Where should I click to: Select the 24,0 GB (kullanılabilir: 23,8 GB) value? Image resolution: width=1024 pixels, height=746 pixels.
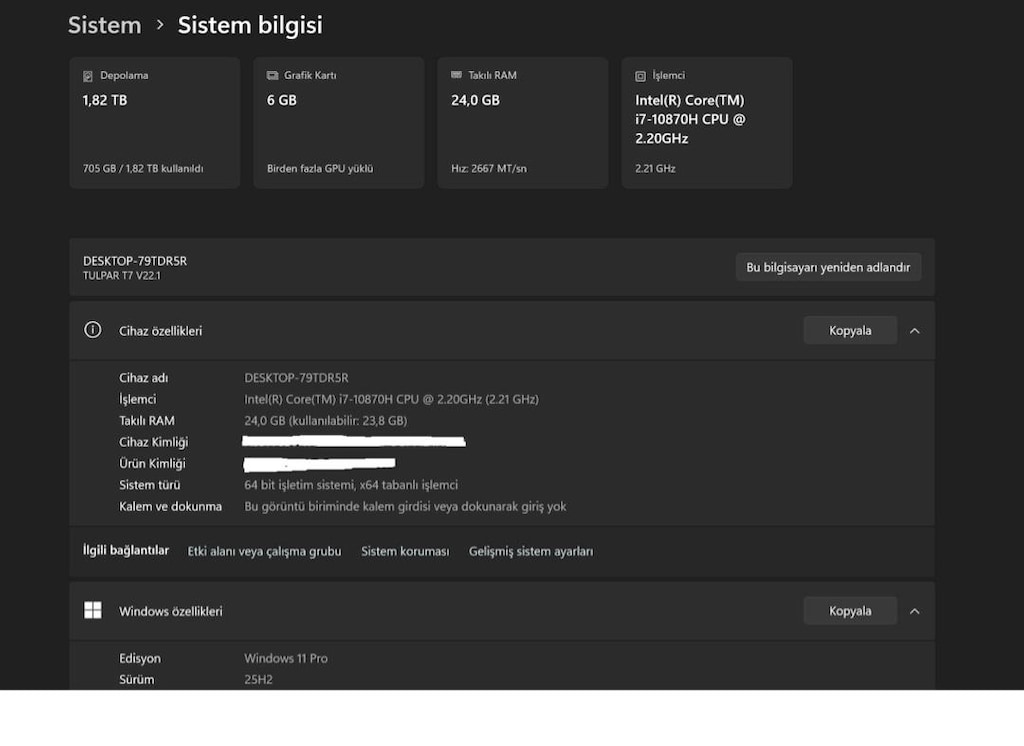coord(325,421)
